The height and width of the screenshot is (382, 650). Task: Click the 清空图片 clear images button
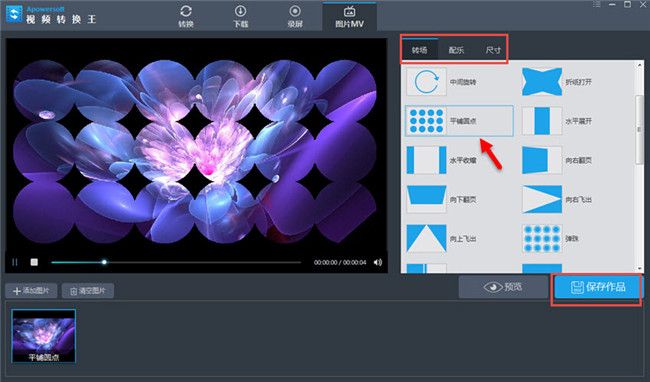(87, 291)
